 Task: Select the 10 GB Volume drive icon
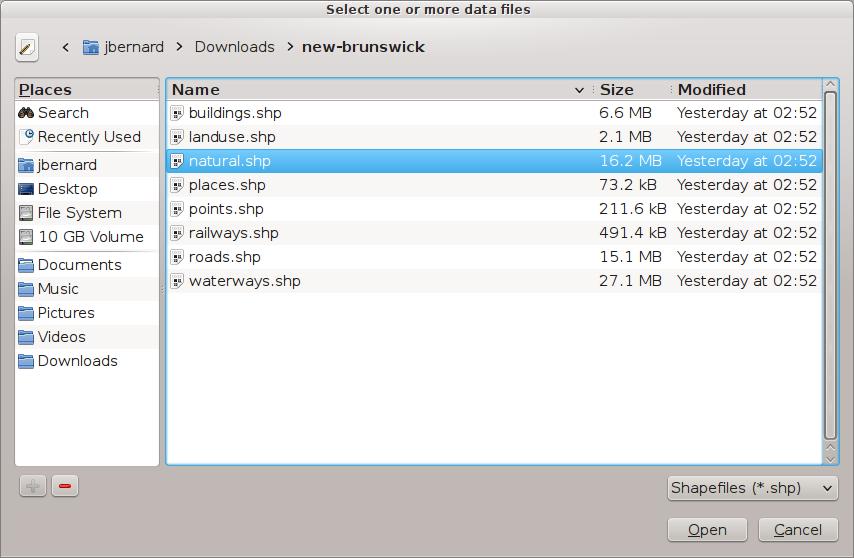[x=26, y=237]
